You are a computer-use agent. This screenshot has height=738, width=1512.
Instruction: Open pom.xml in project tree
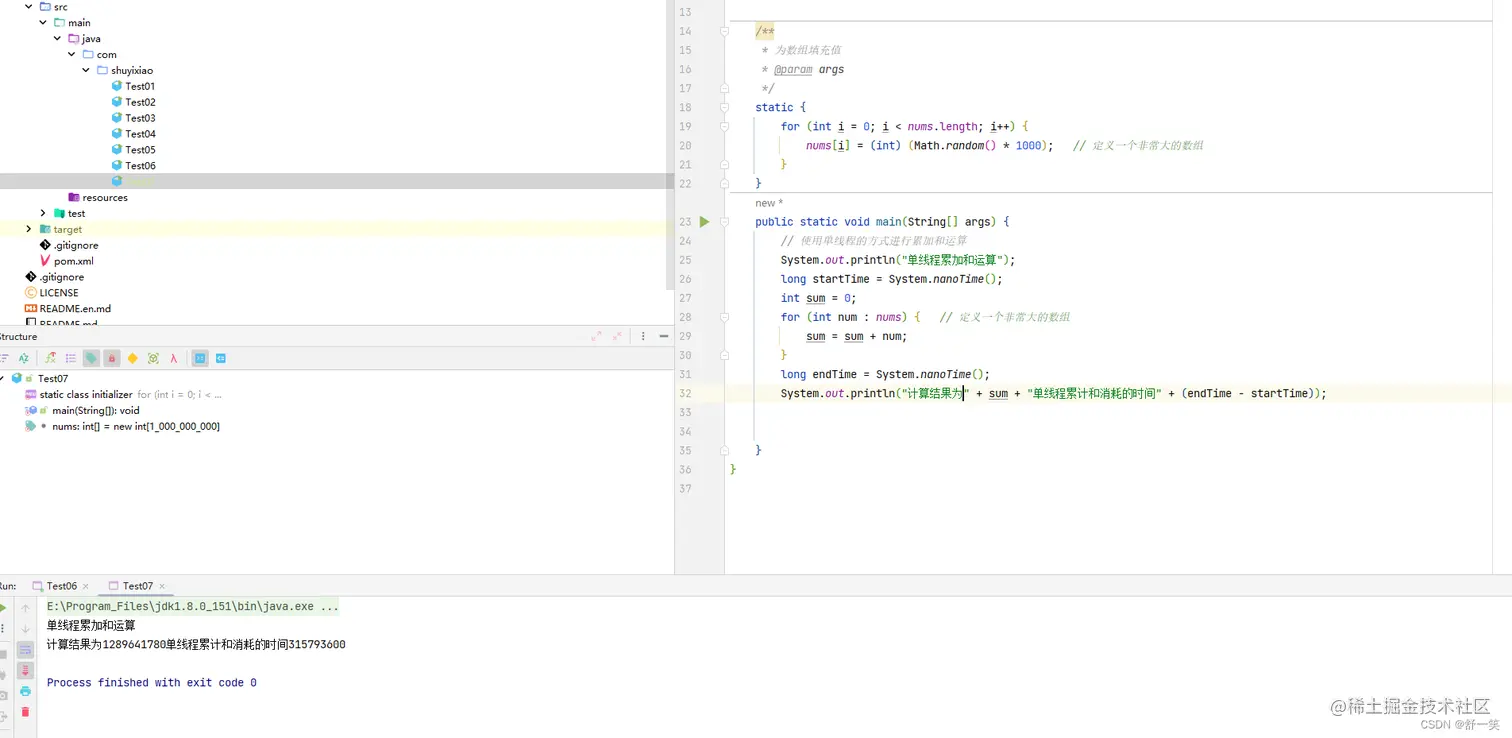(x=73, y=261)
